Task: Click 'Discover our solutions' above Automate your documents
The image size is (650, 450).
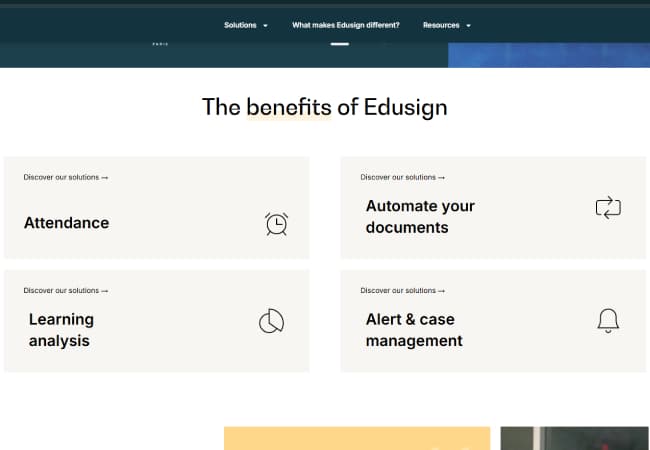Action: (x=402, y=177)
